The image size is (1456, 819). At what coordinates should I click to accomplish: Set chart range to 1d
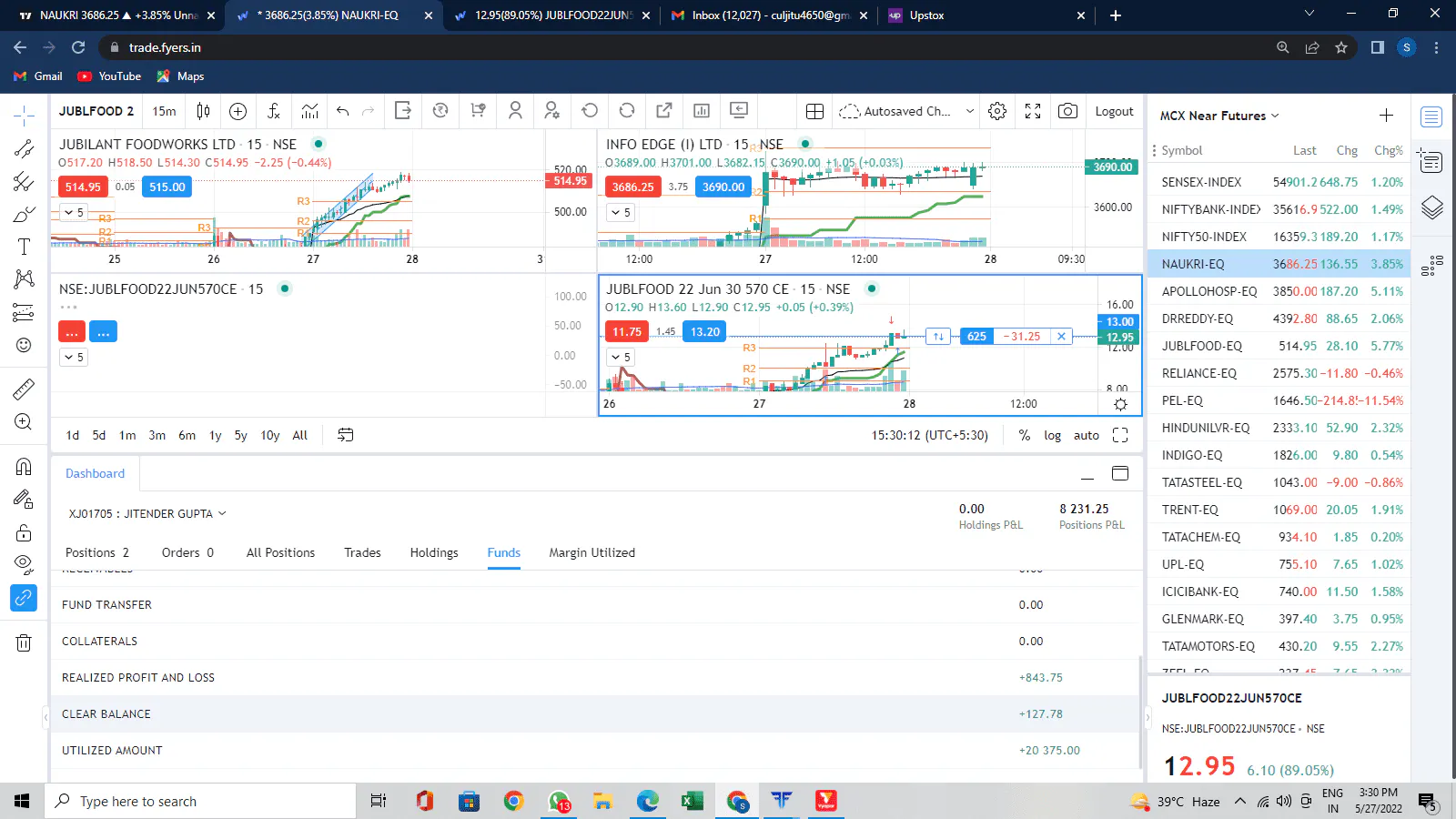click(73, 435)
